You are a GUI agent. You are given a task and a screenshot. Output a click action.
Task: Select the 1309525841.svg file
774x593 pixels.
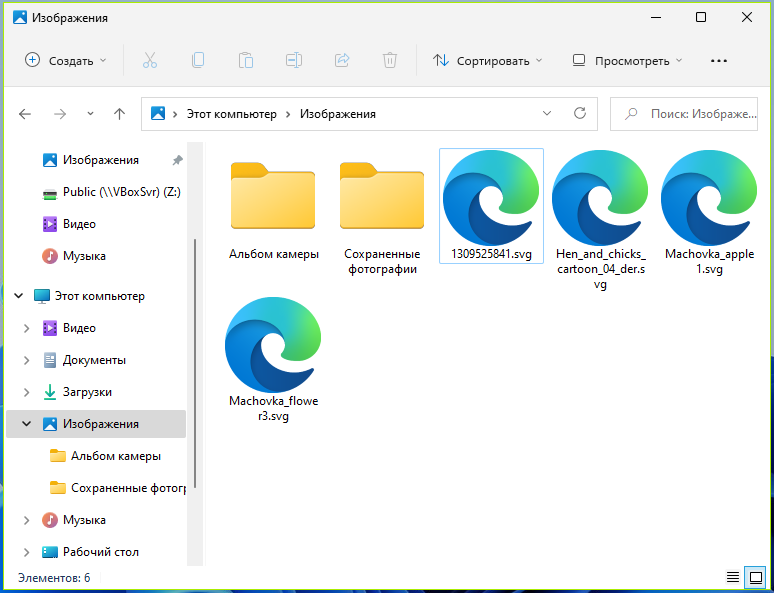[x=491, y=206]
